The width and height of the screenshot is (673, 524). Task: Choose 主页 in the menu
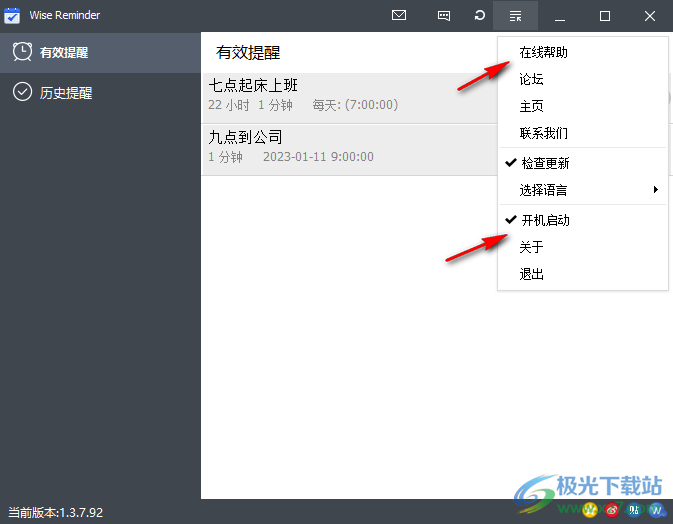[531, 106]
